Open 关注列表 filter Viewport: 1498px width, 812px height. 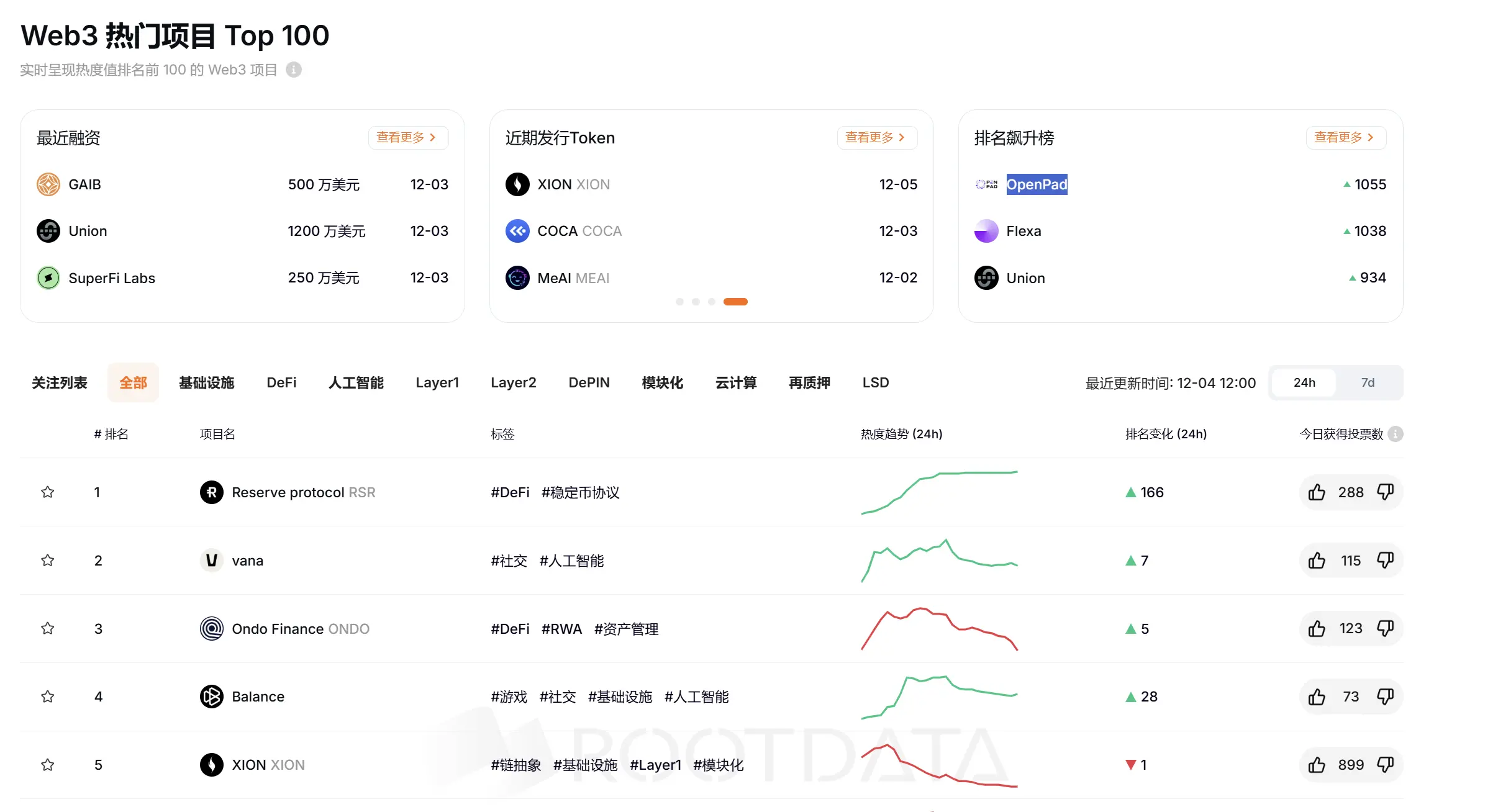60,382
